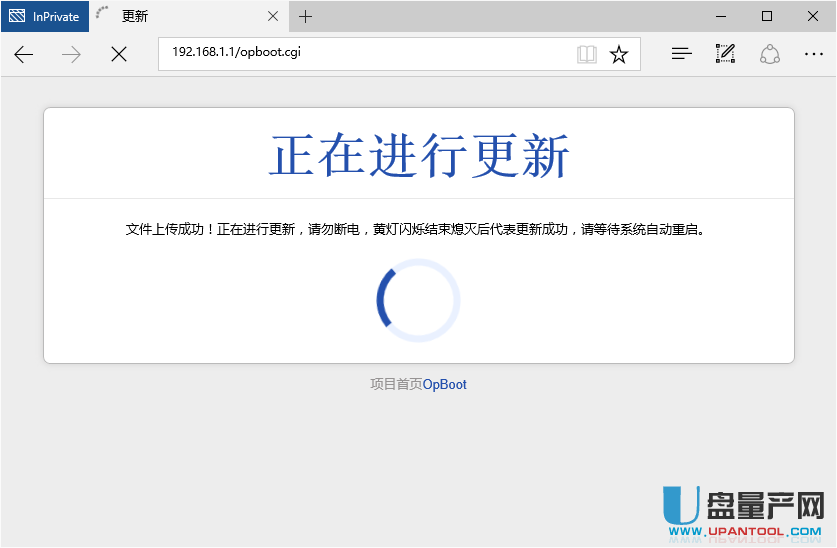837x548 pixels.
Task: Open the Hub panel
Action: [x=682, y=55]
